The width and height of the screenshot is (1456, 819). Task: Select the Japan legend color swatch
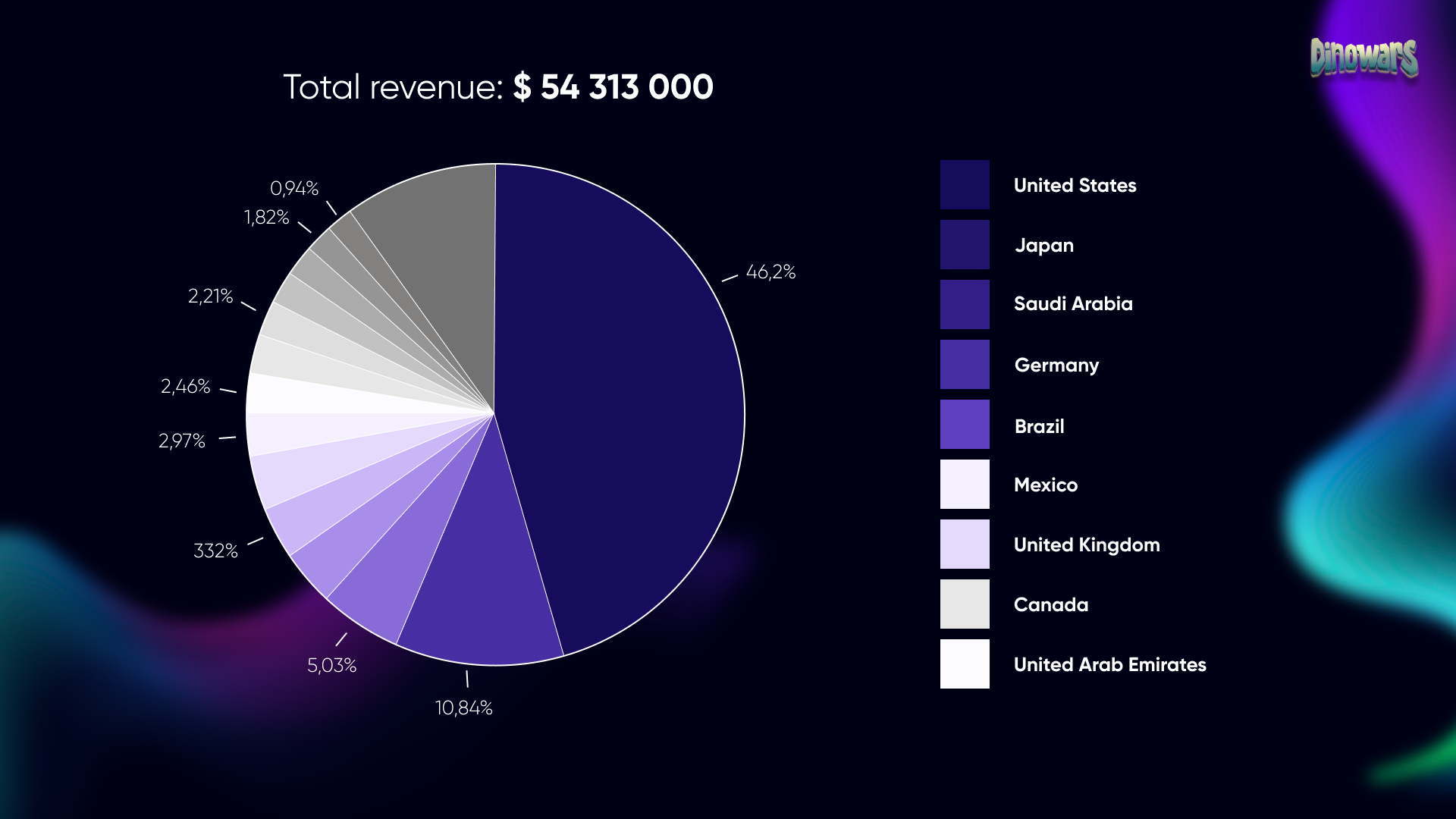[x=965, y=244]
